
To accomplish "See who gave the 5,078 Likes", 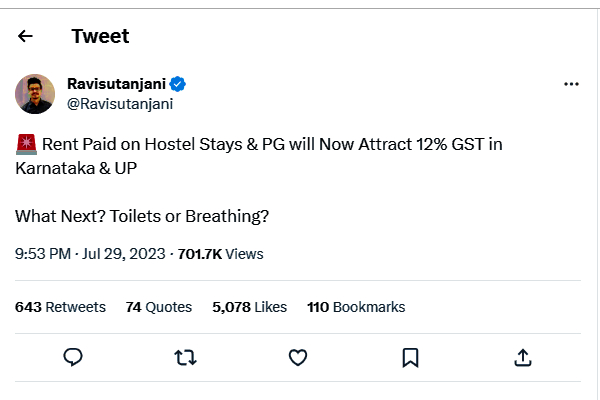I will [249, 307].
